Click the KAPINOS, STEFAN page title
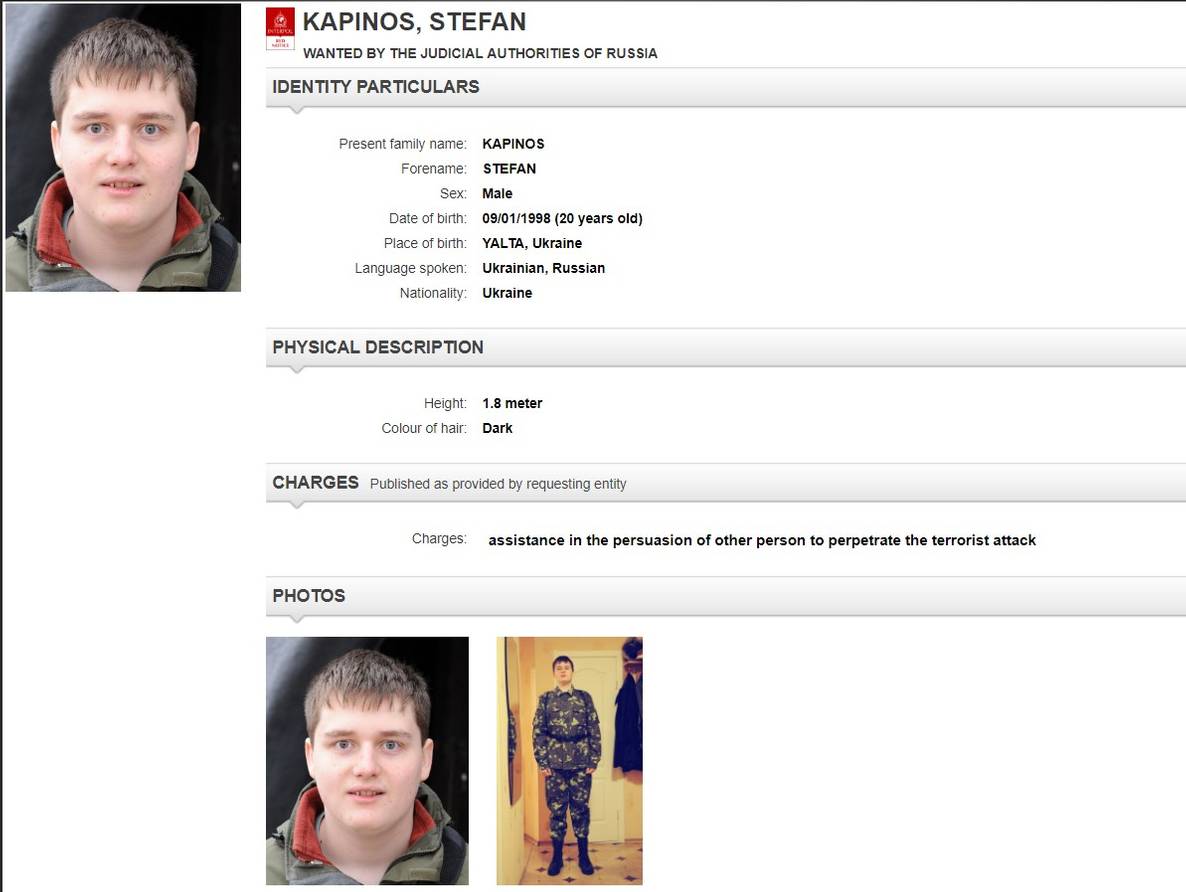The width and height of the screenshot is (1186, 892). click(414, 22)
